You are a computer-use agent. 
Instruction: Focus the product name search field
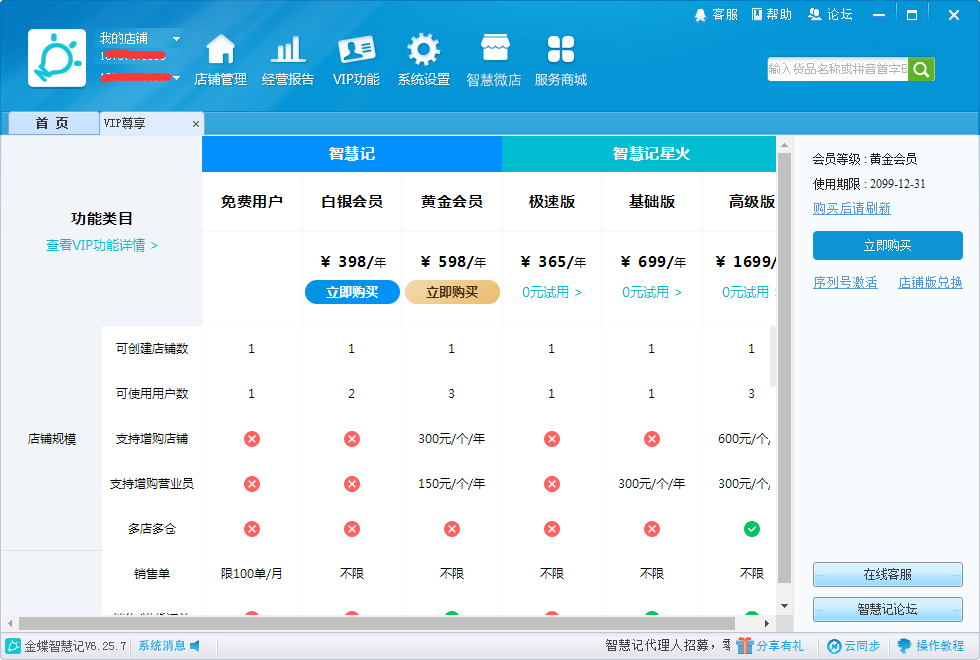point(838,69)
